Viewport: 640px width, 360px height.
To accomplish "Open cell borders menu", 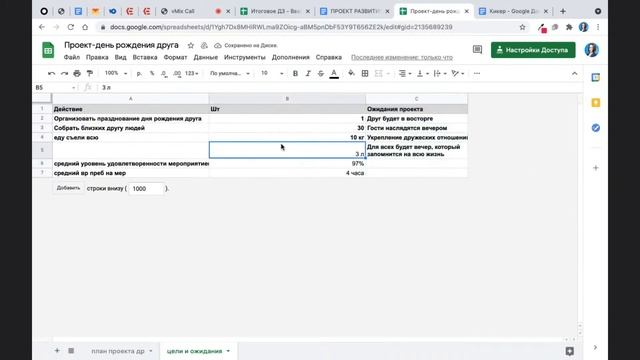I will click(365, 73).
